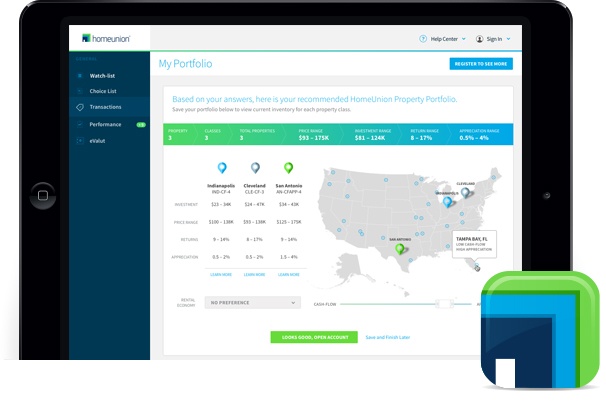Image resolution: width=606 pixels, height=402 pixels.
Task: Open eValut in the sidebar
Action: [x=97, y=141]
